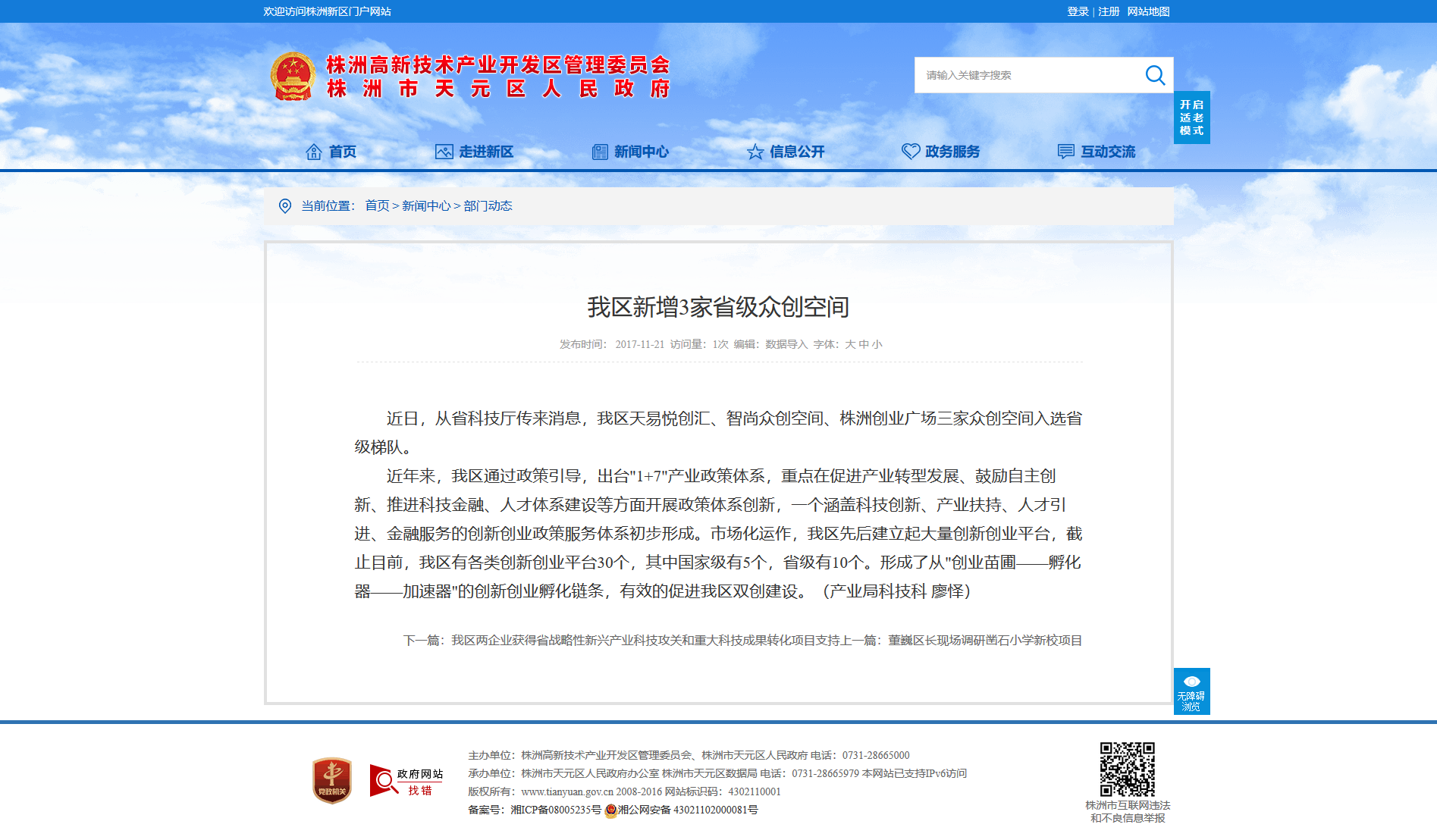
Task: Focus the keyword search input field
Action: [1028, 75]
